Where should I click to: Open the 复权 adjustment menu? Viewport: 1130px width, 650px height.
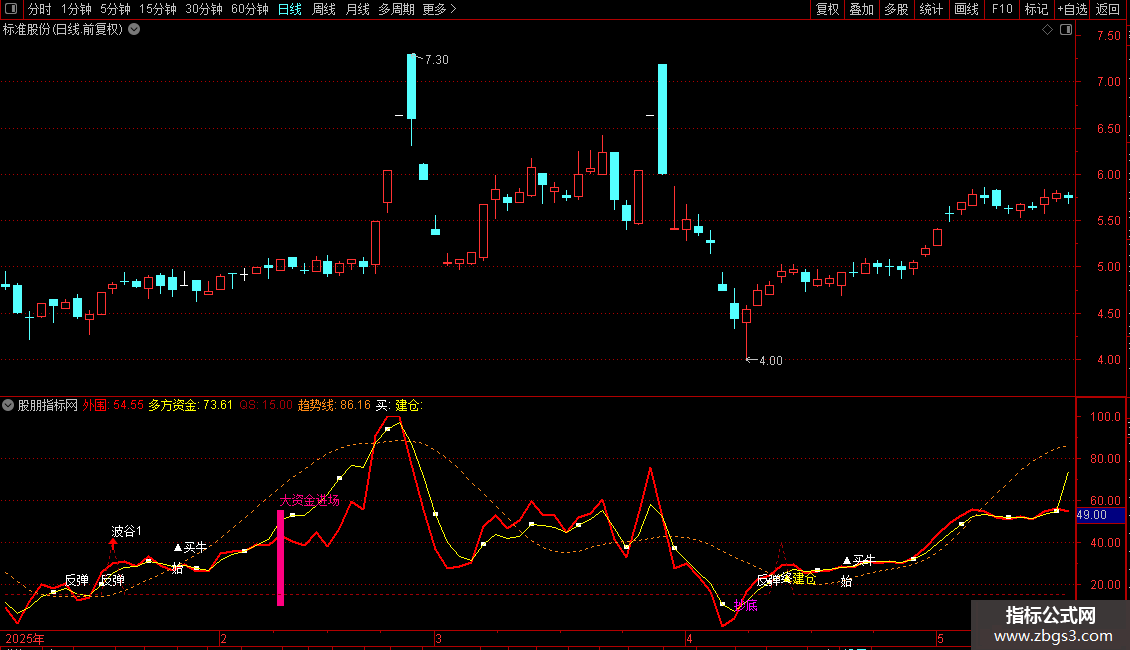pos(827,9)
